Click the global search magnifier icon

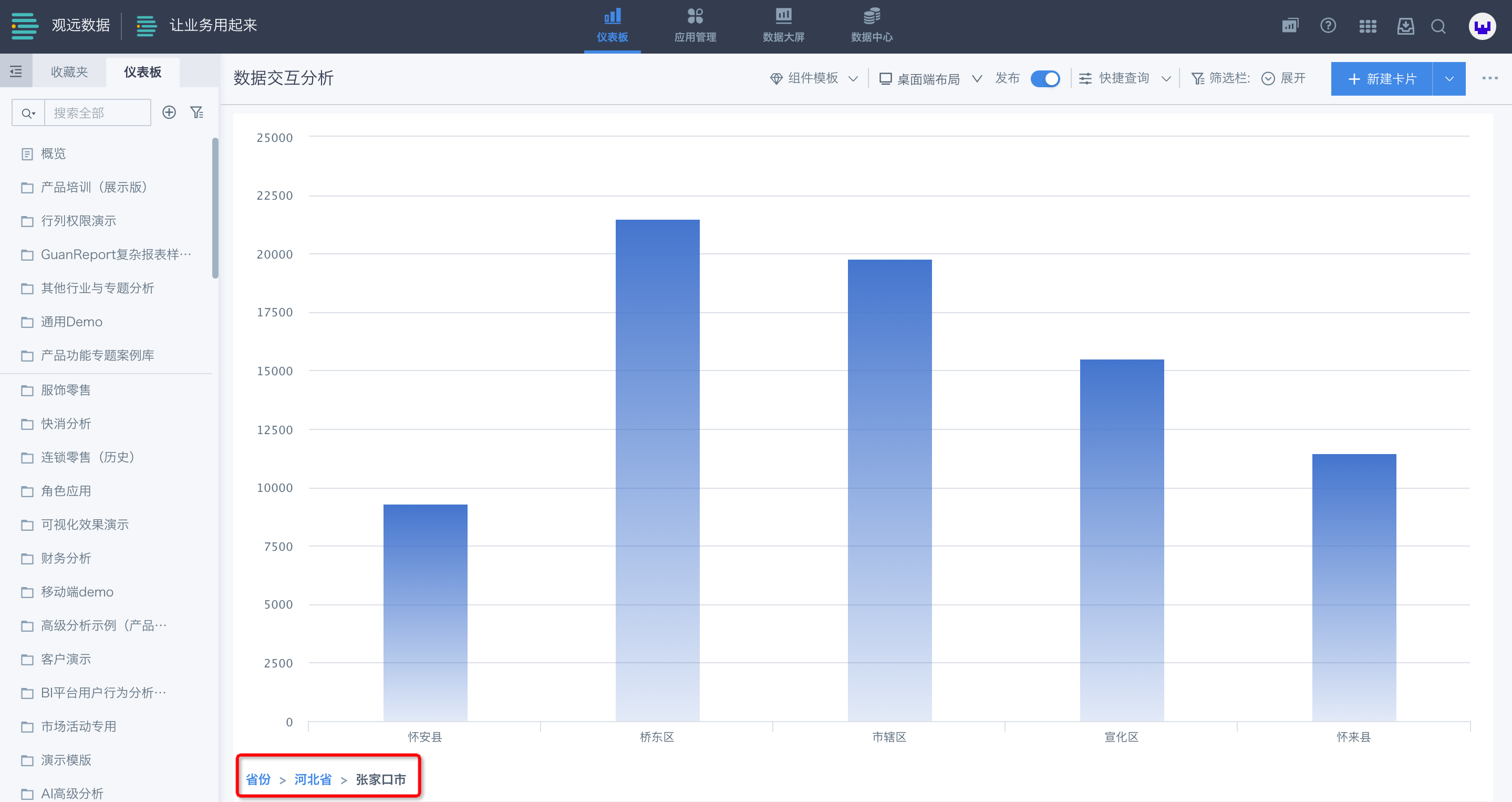tap(1438, 26)
